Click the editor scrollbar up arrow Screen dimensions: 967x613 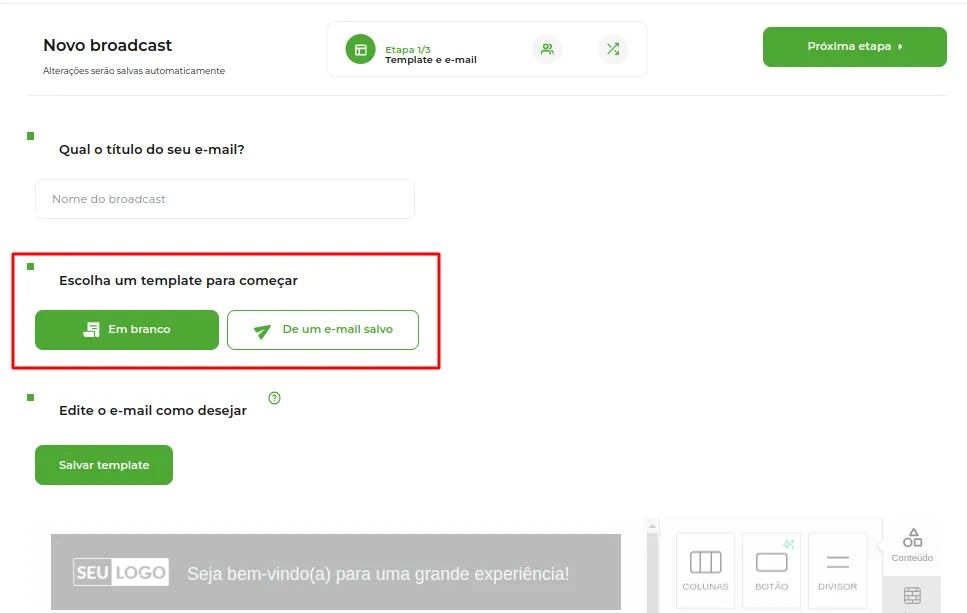pyautogui.click(x=652, y=526)
